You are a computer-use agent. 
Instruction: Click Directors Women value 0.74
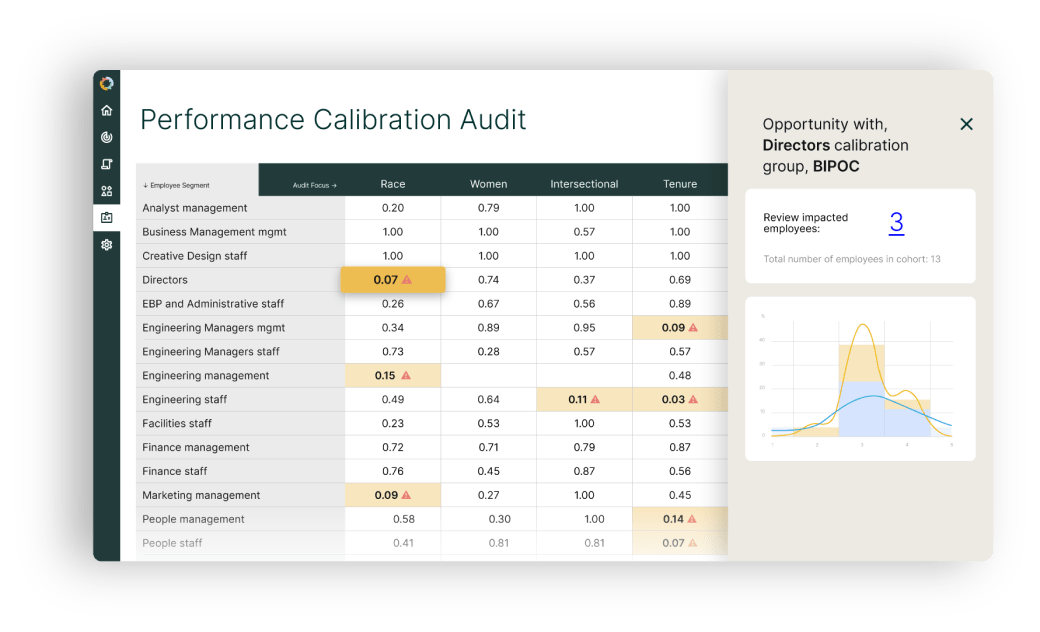[489, 280]
